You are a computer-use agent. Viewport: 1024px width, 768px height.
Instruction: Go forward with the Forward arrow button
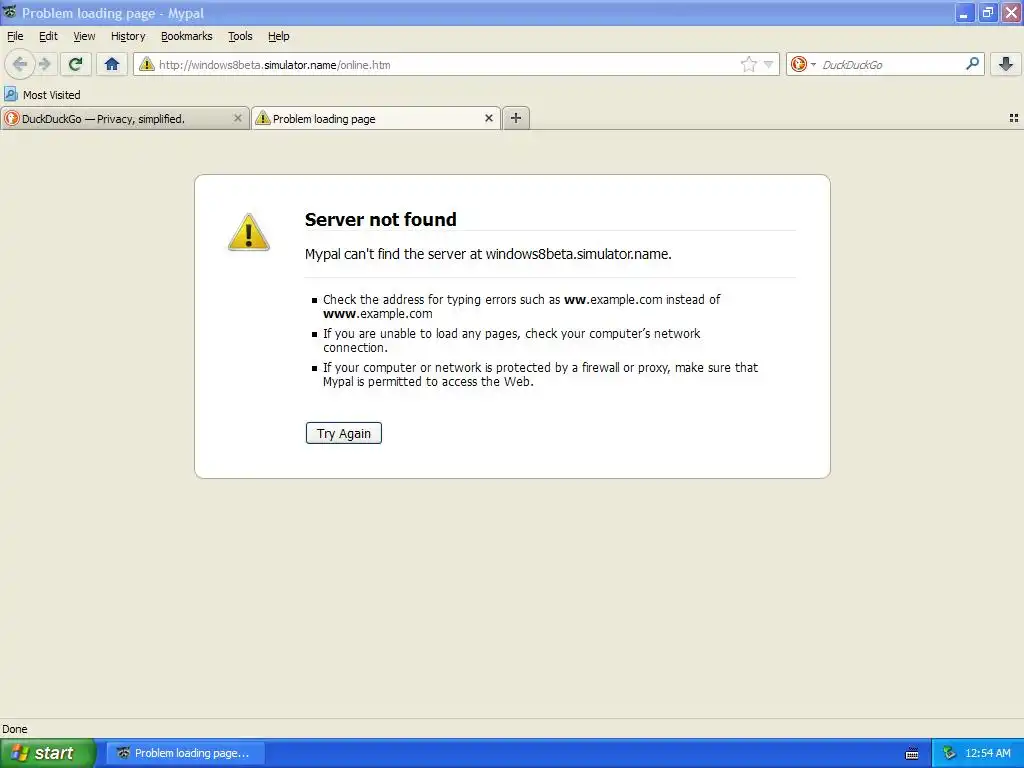click(45, 64)
